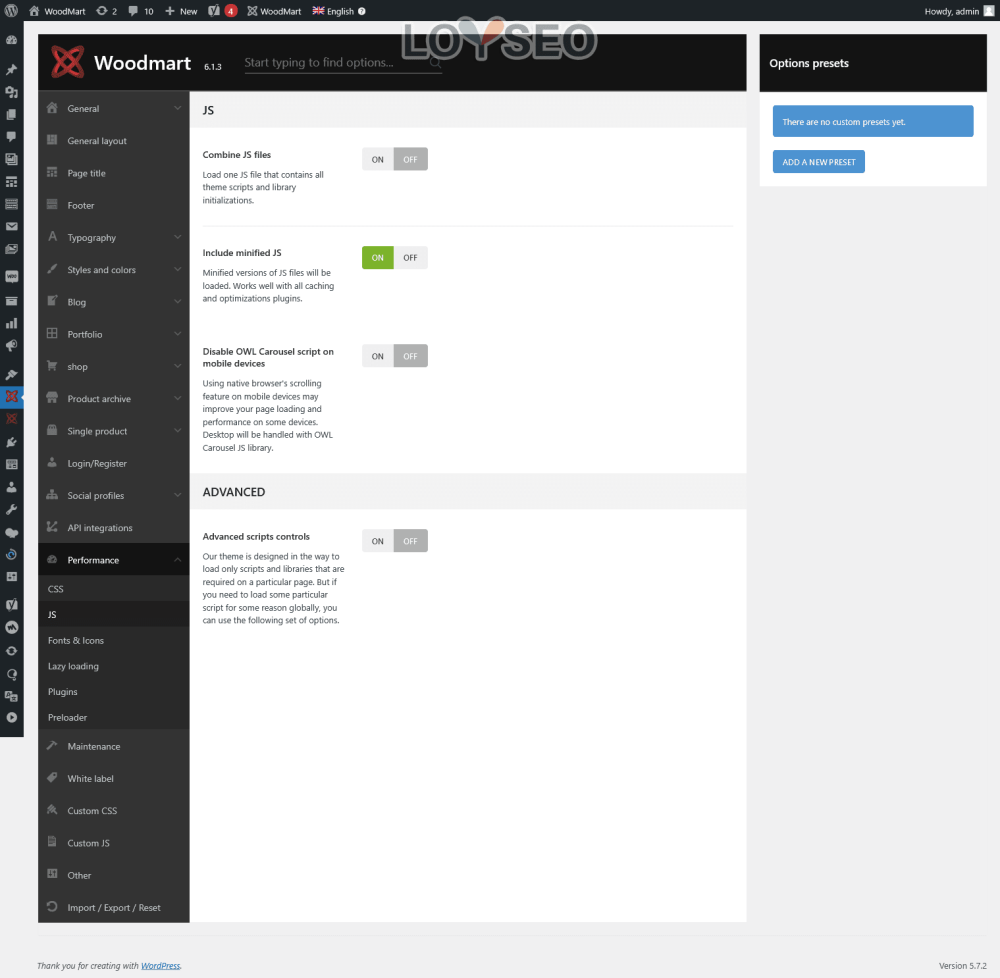Expand the Product archive chevron
Viewport: 1000px width, 978px height.
[177, 398]
